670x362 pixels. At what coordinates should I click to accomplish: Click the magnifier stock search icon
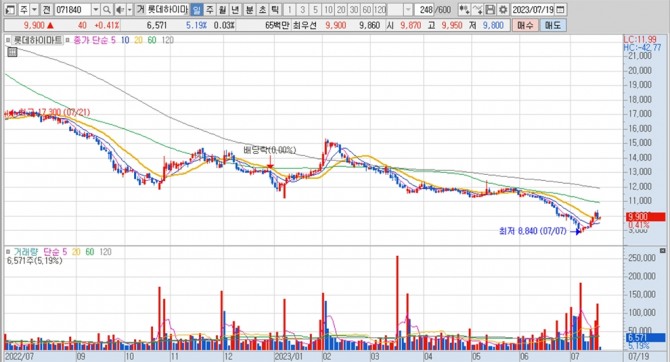(x=107, y=9)
